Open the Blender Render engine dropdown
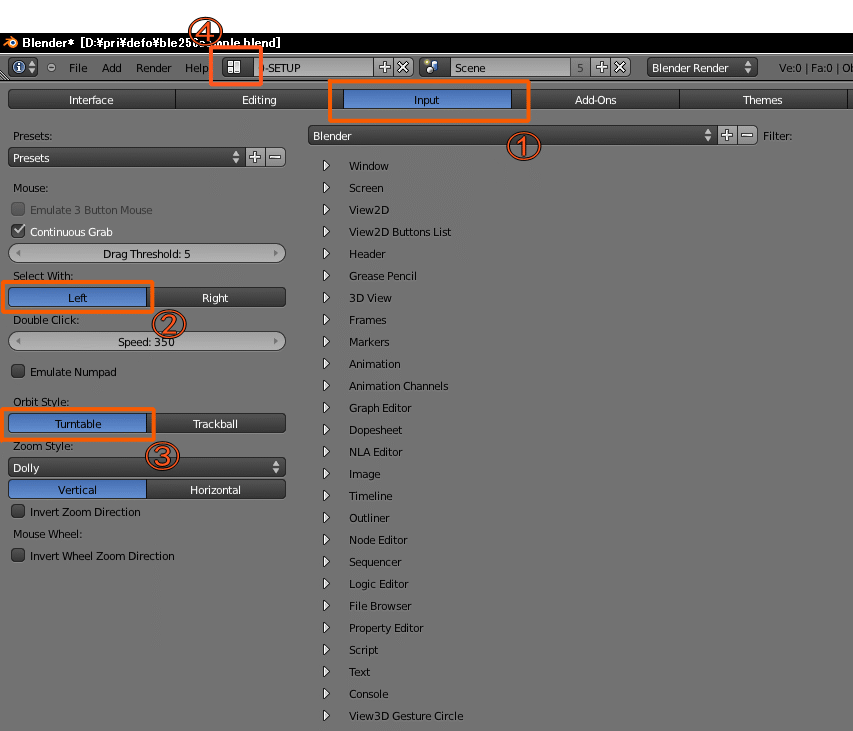The height and width of the screenshot is (731, 853). tap(701, 67)
